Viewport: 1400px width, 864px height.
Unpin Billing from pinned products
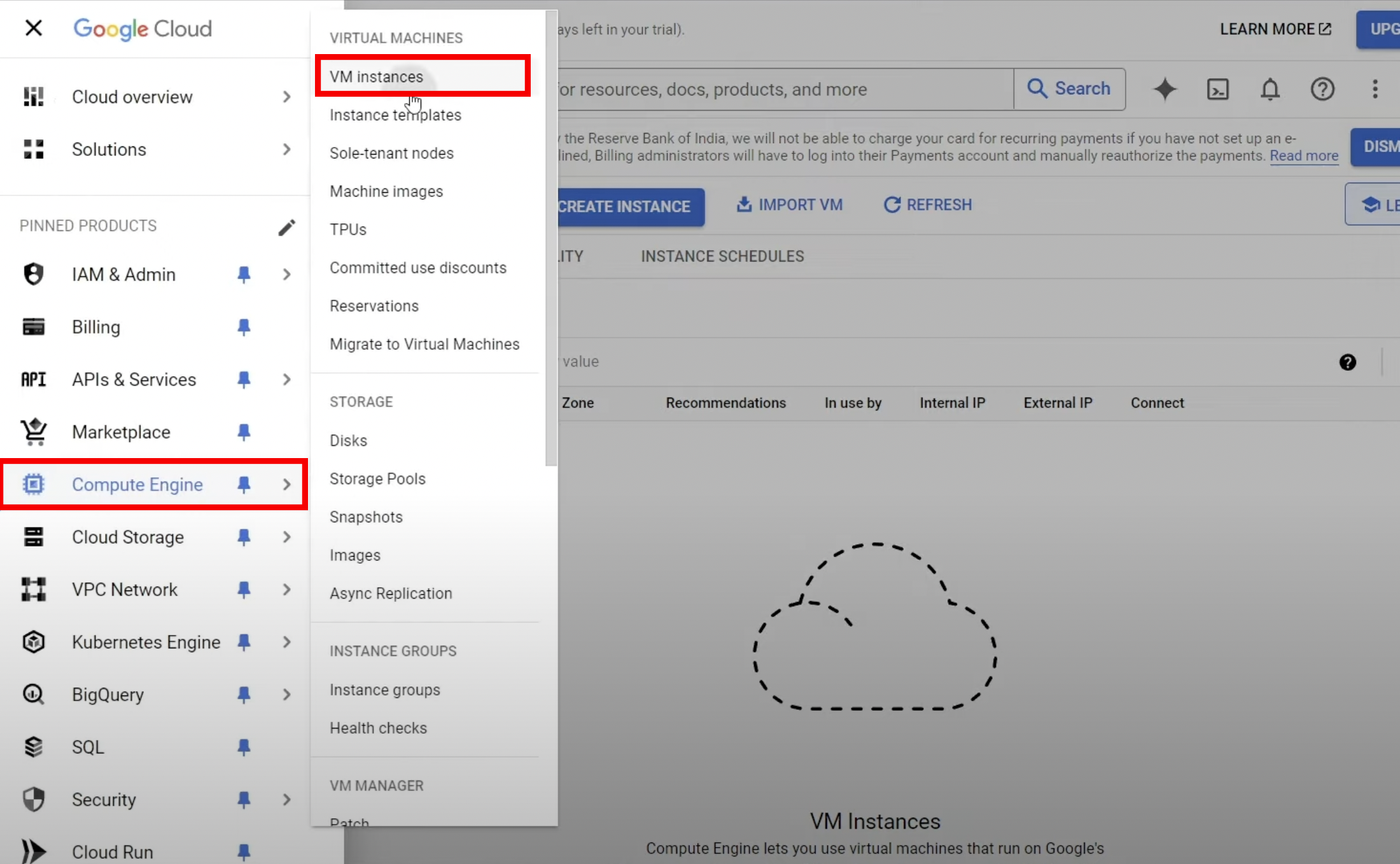(x=243, y=327)
